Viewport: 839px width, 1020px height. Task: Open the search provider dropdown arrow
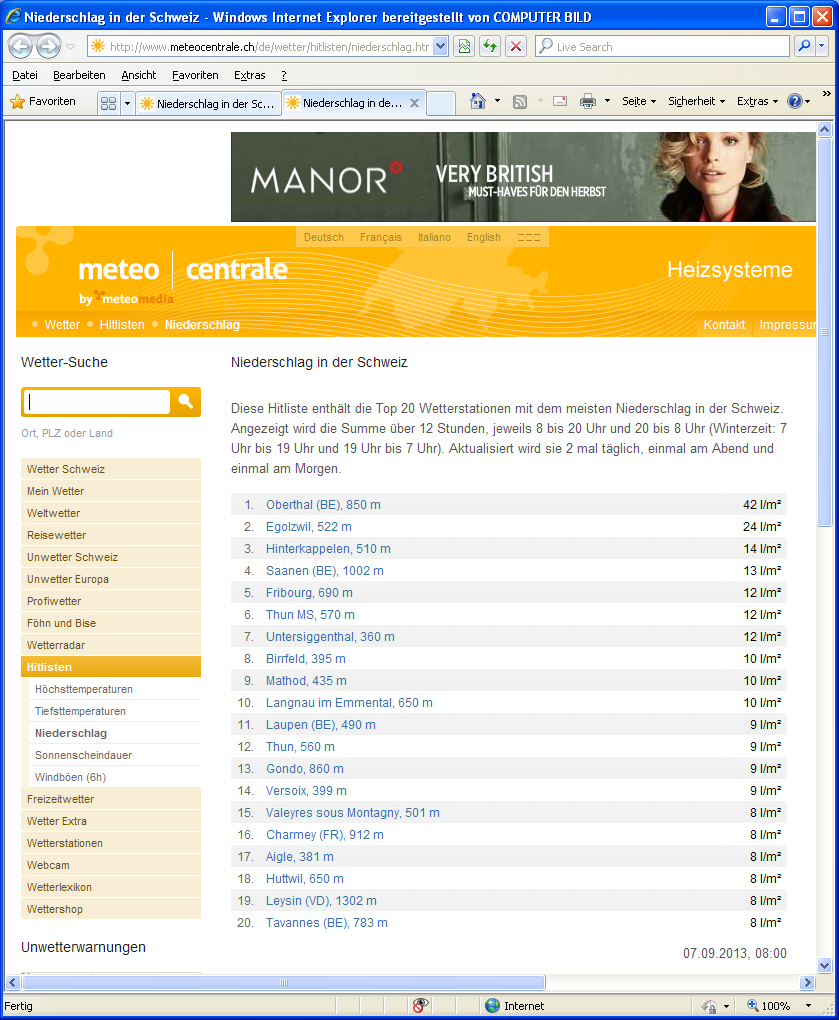[x=821, y=46]
